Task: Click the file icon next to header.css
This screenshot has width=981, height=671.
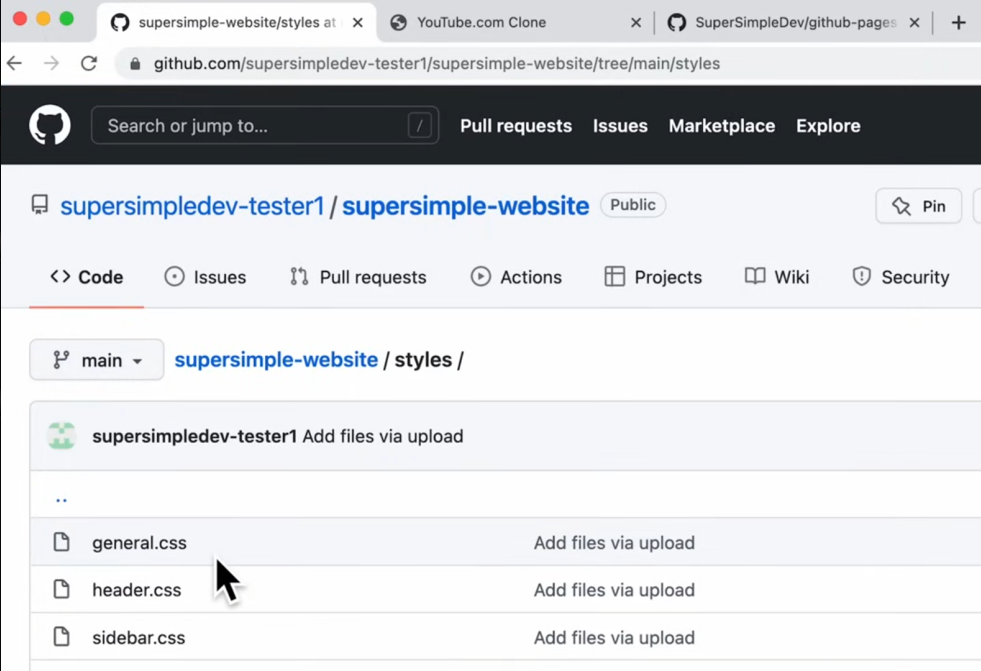Action: point(61,589)
